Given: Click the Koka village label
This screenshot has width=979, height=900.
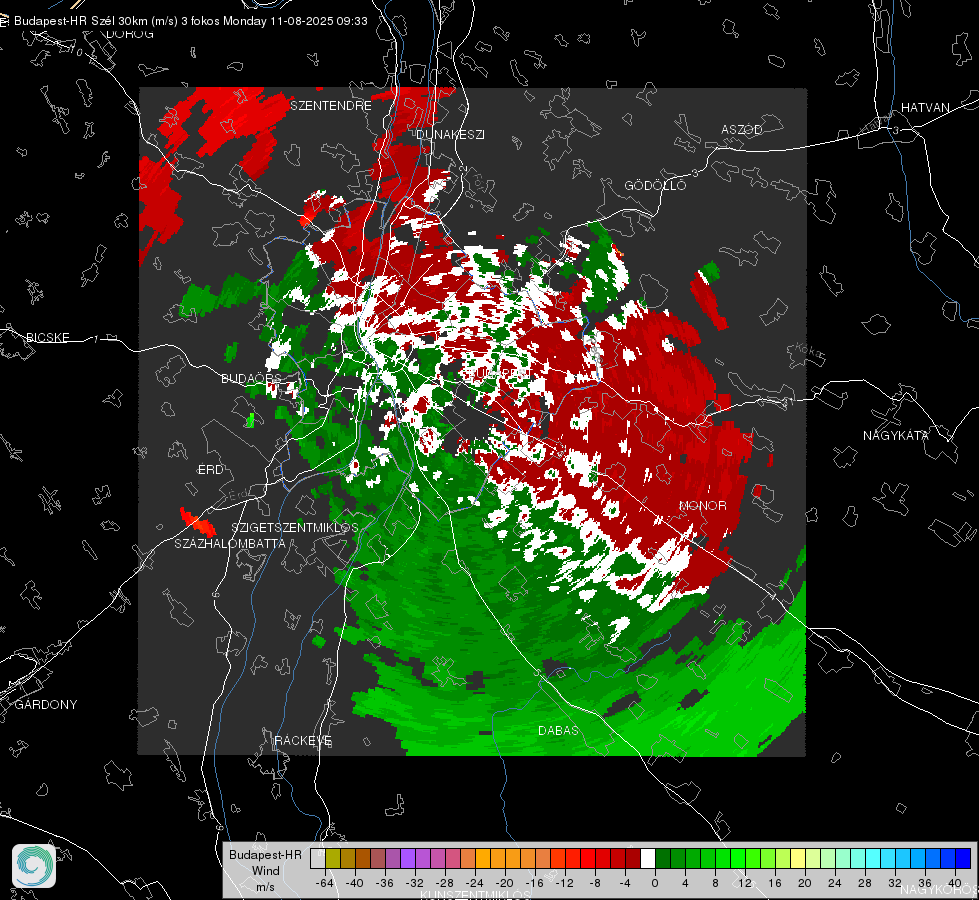Looking at the screenshot, I should (809, 350).
